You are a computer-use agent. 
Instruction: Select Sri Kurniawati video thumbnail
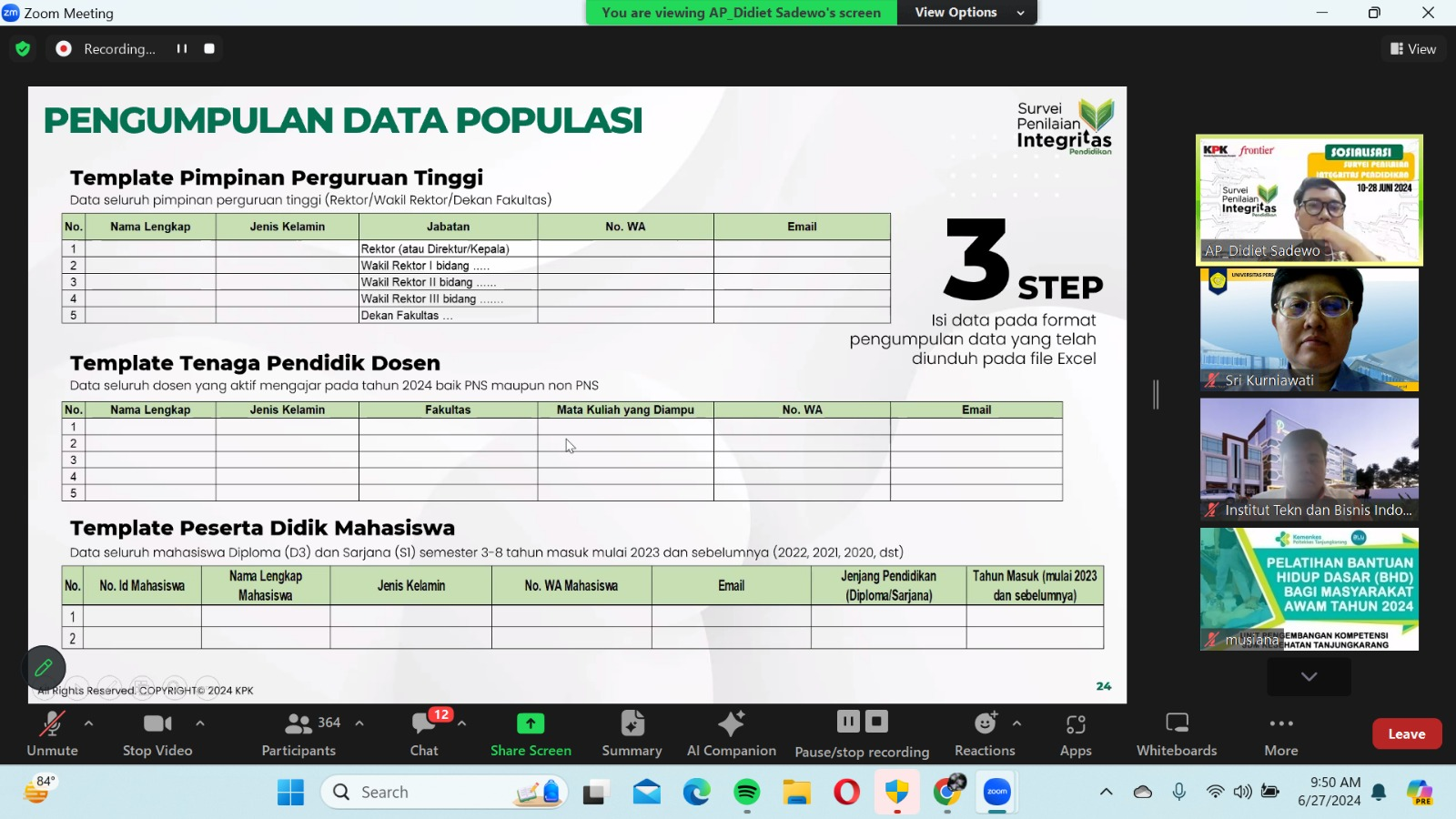(1309, 329)
